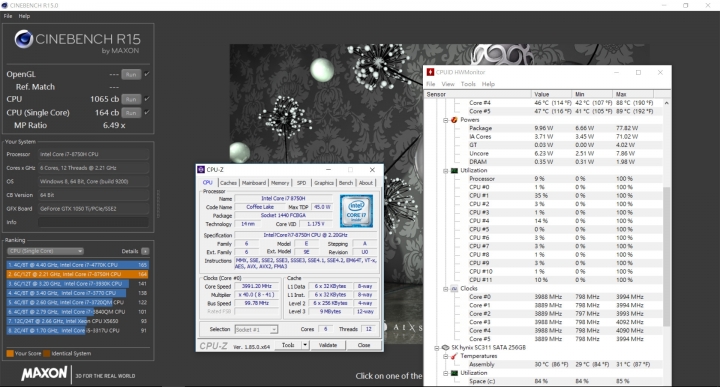Collapse the SK hynix SC311 drive node
The image size is (720, 387).
(437, 348)
